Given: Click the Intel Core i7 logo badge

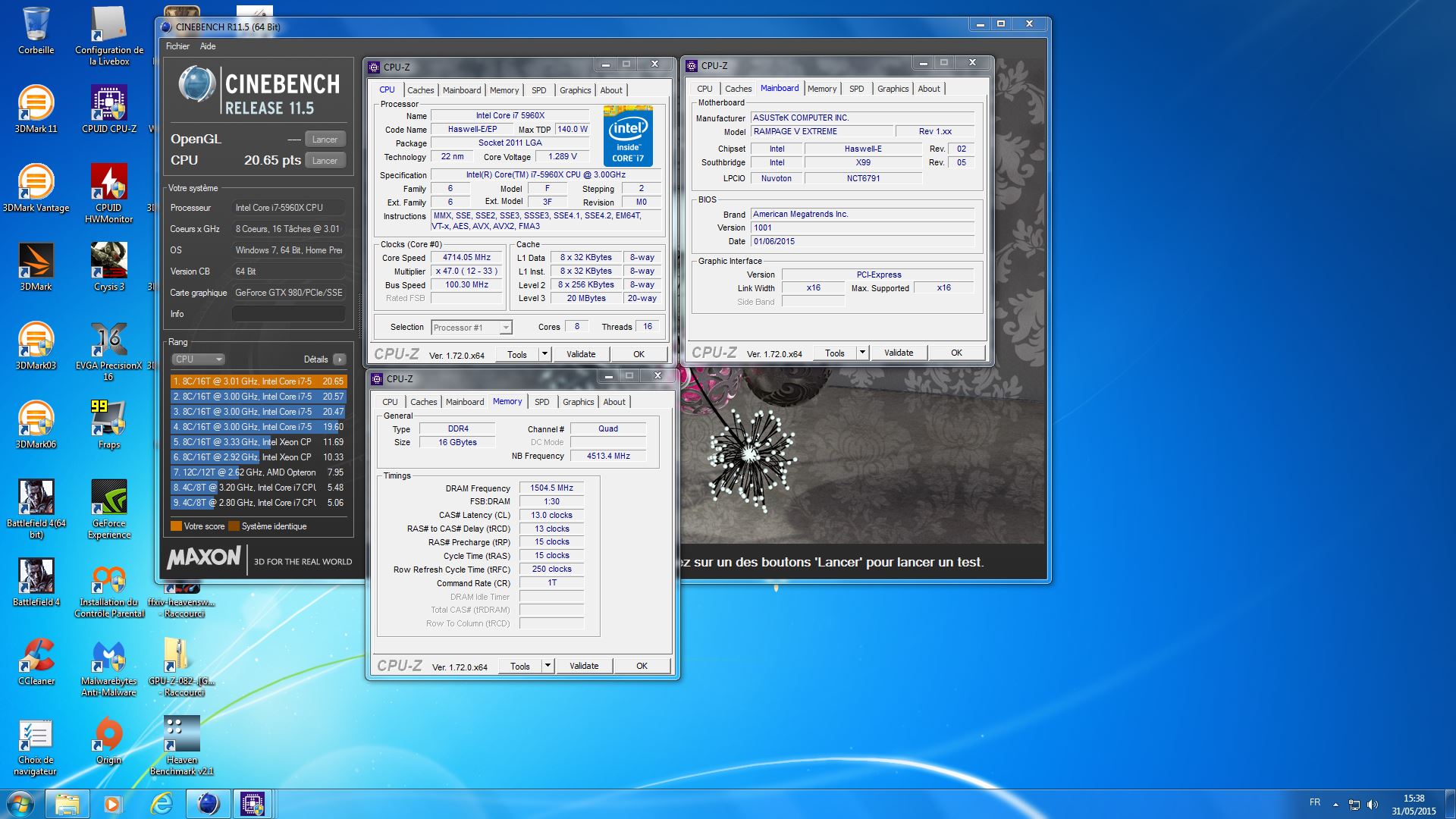Looking at the screenshot, I should (x=628, y=136).
